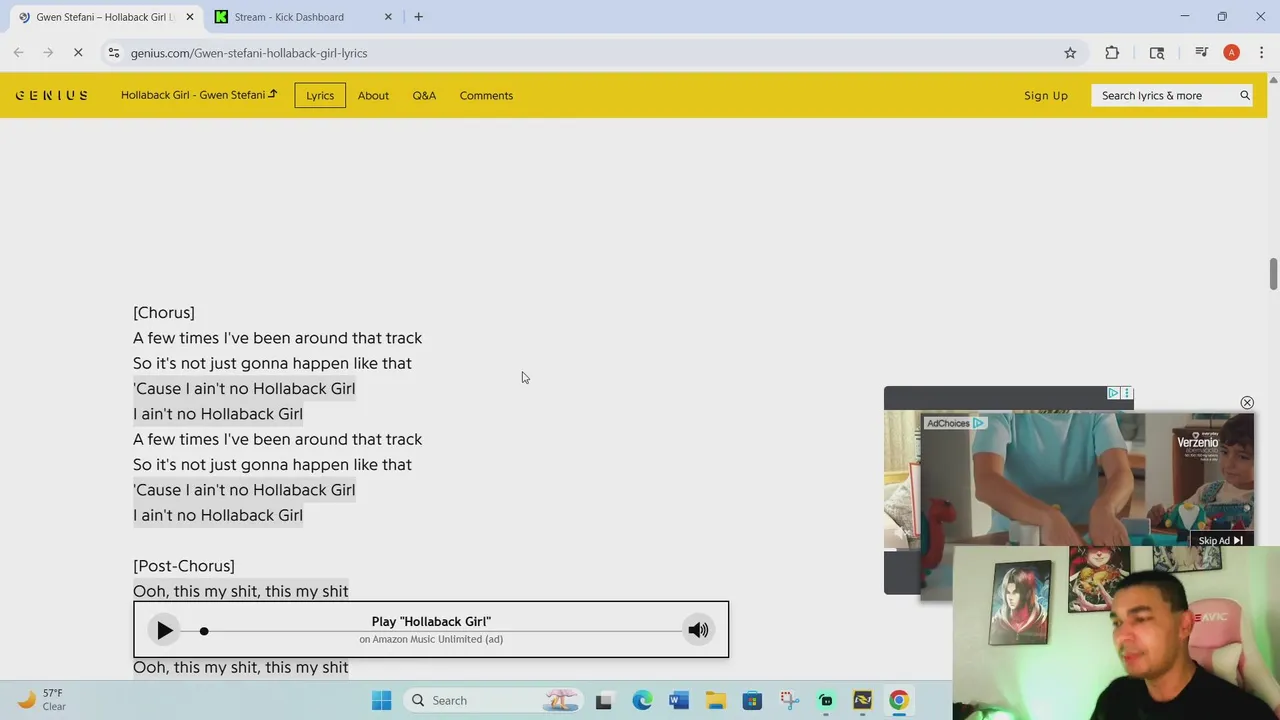
Task: Click the [Chorus] section label
Action: pos(164,313)
